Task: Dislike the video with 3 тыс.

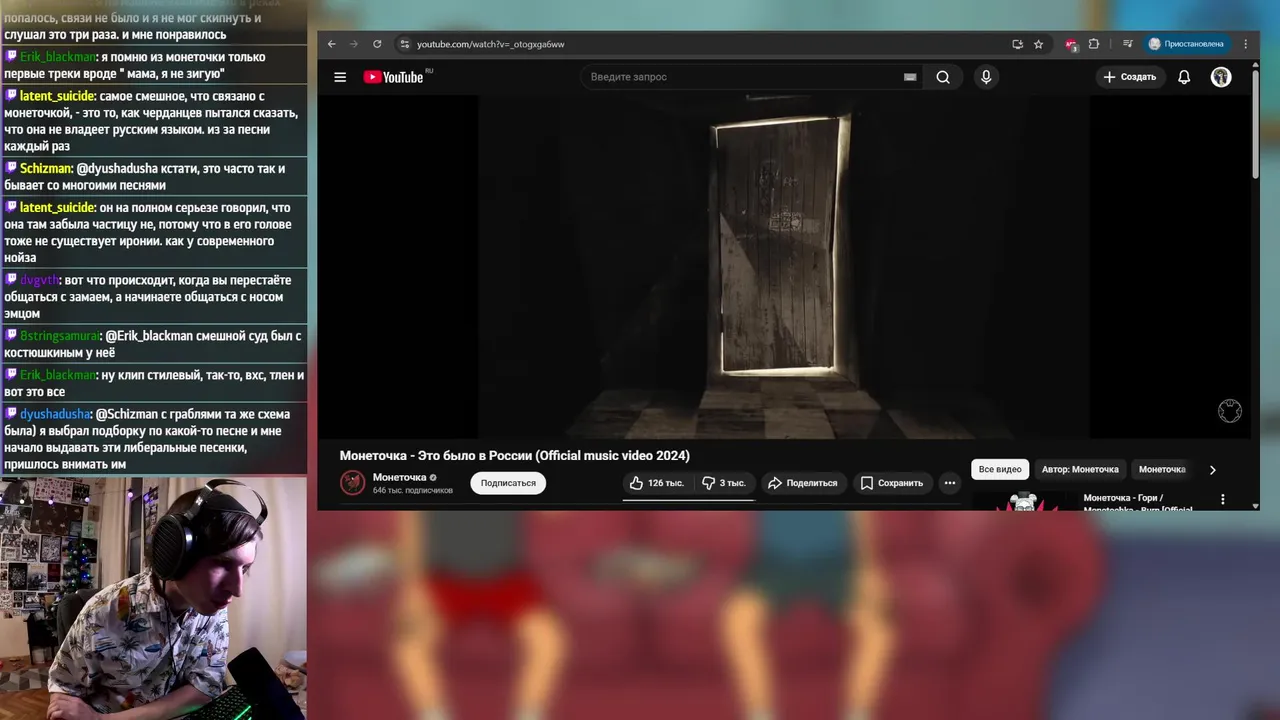Action: tap(723, 483)
